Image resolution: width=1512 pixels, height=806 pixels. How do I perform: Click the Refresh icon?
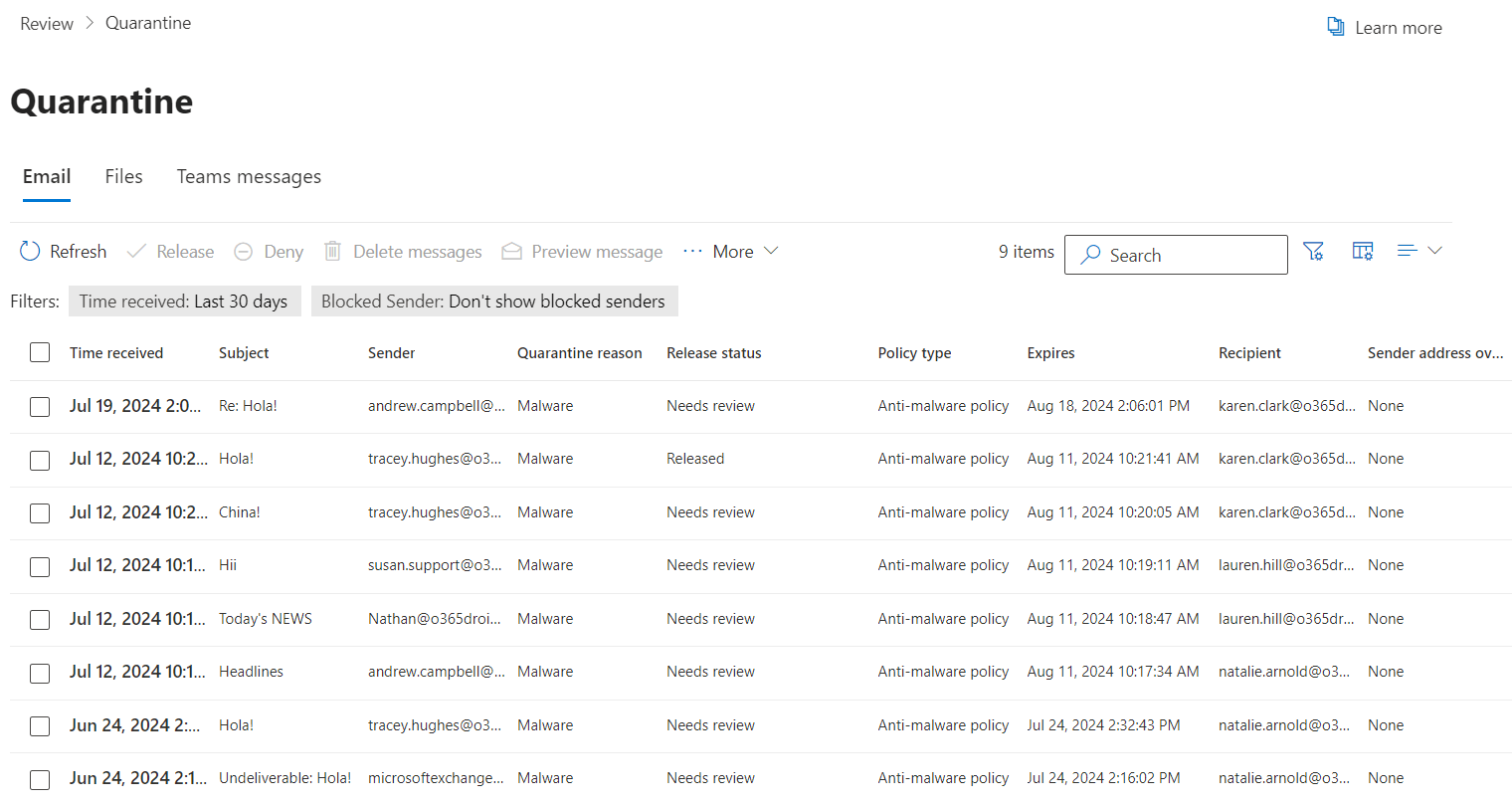[x=29, y=251]
